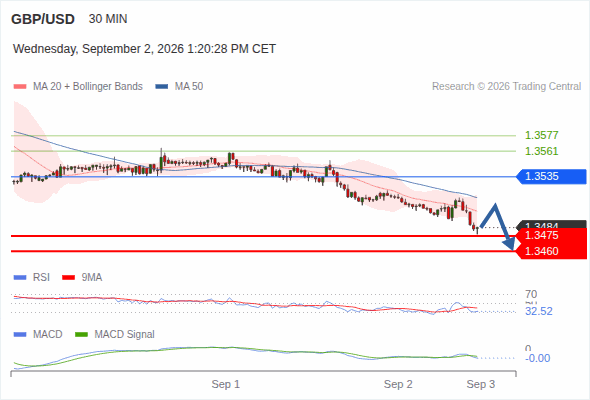Select the 1.3475 red support tag
The image size is (590, 400).
coord(551,236)
